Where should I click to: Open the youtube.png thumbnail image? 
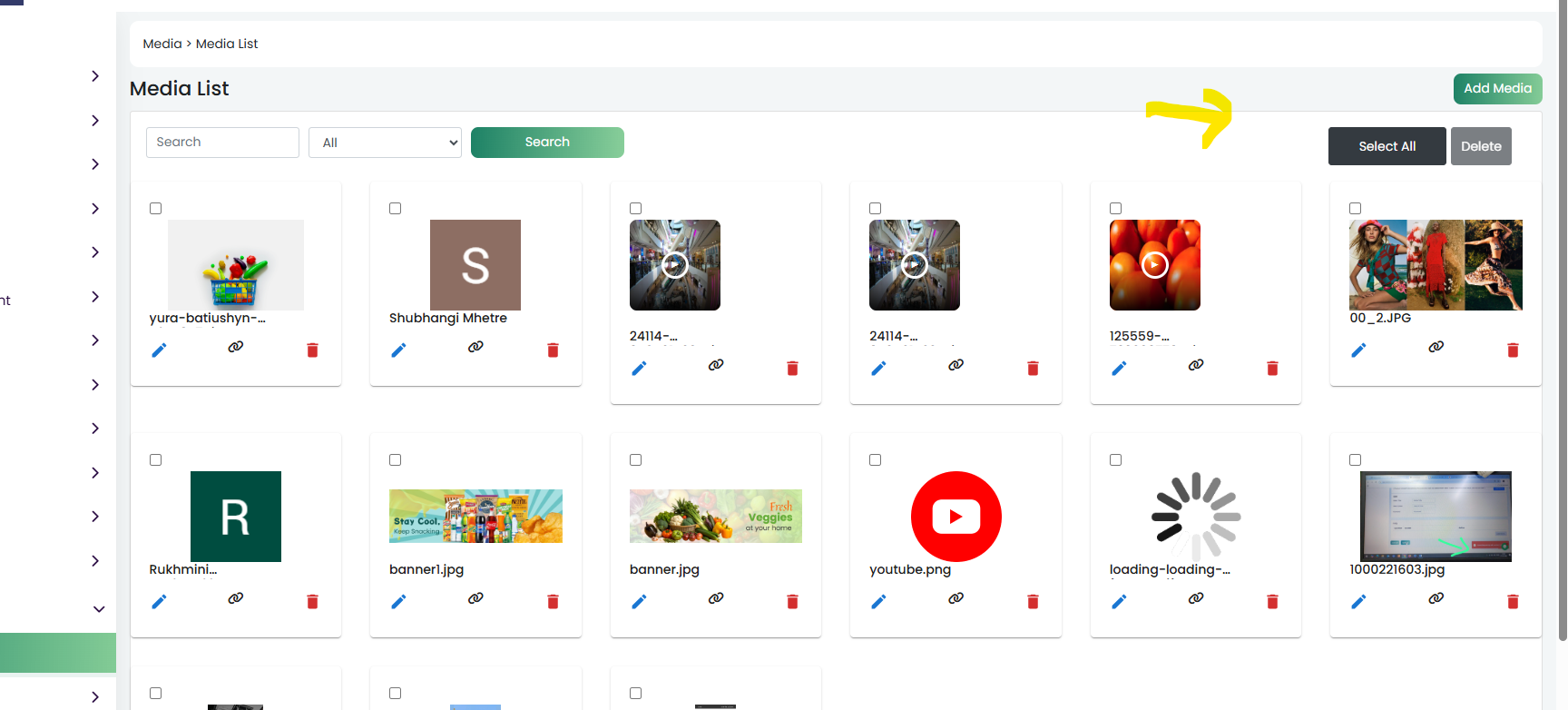[x=956, y=517]
